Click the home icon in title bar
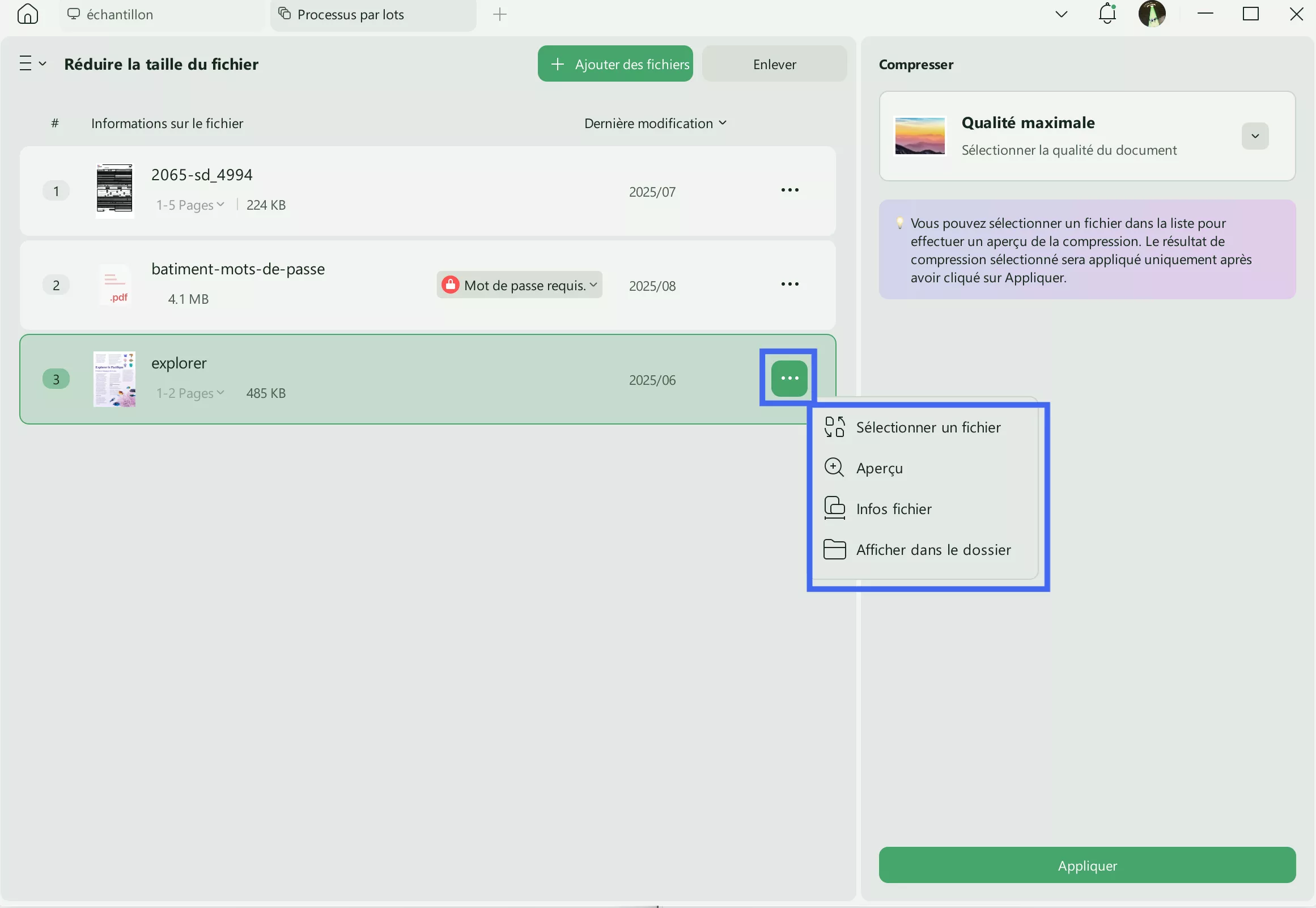Screen dimensions: 1316x908 tap(27, 14)
